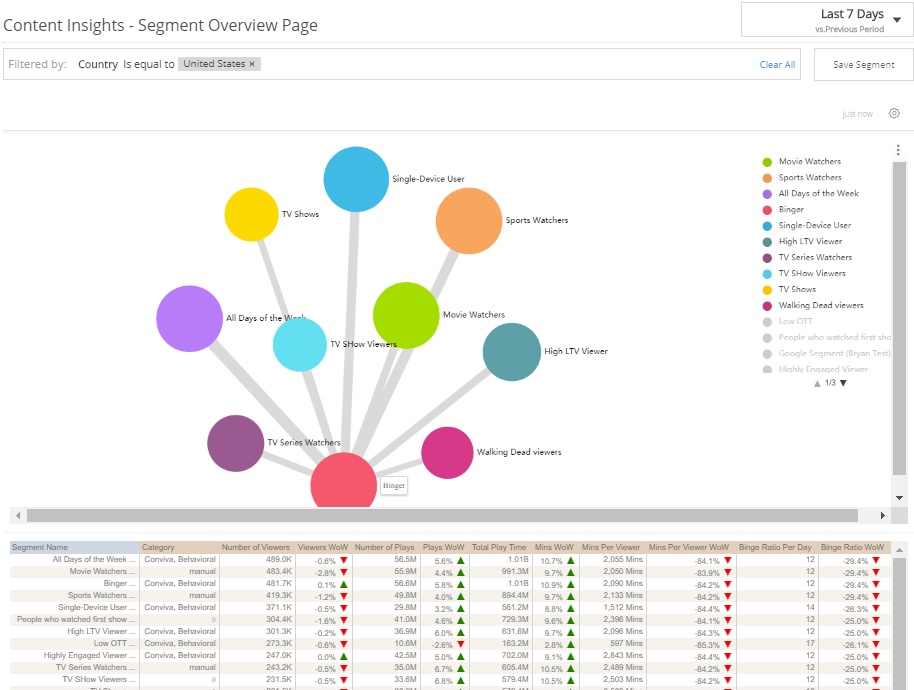Sort by Number of Plays column header
Image resolution: width=914 pixels, height=690 pixels.
(x=385, y=547)
